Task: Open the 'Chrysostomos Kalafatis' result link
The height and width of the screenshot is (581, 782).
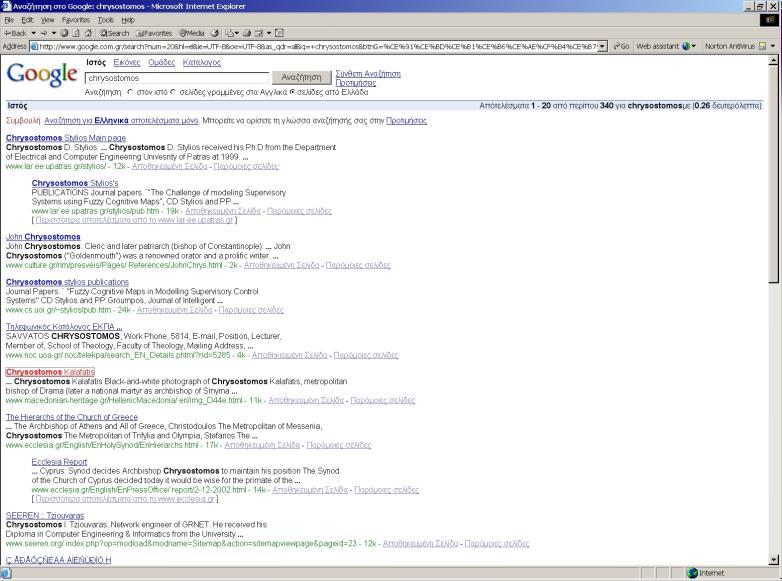Action: pos(50,372)
